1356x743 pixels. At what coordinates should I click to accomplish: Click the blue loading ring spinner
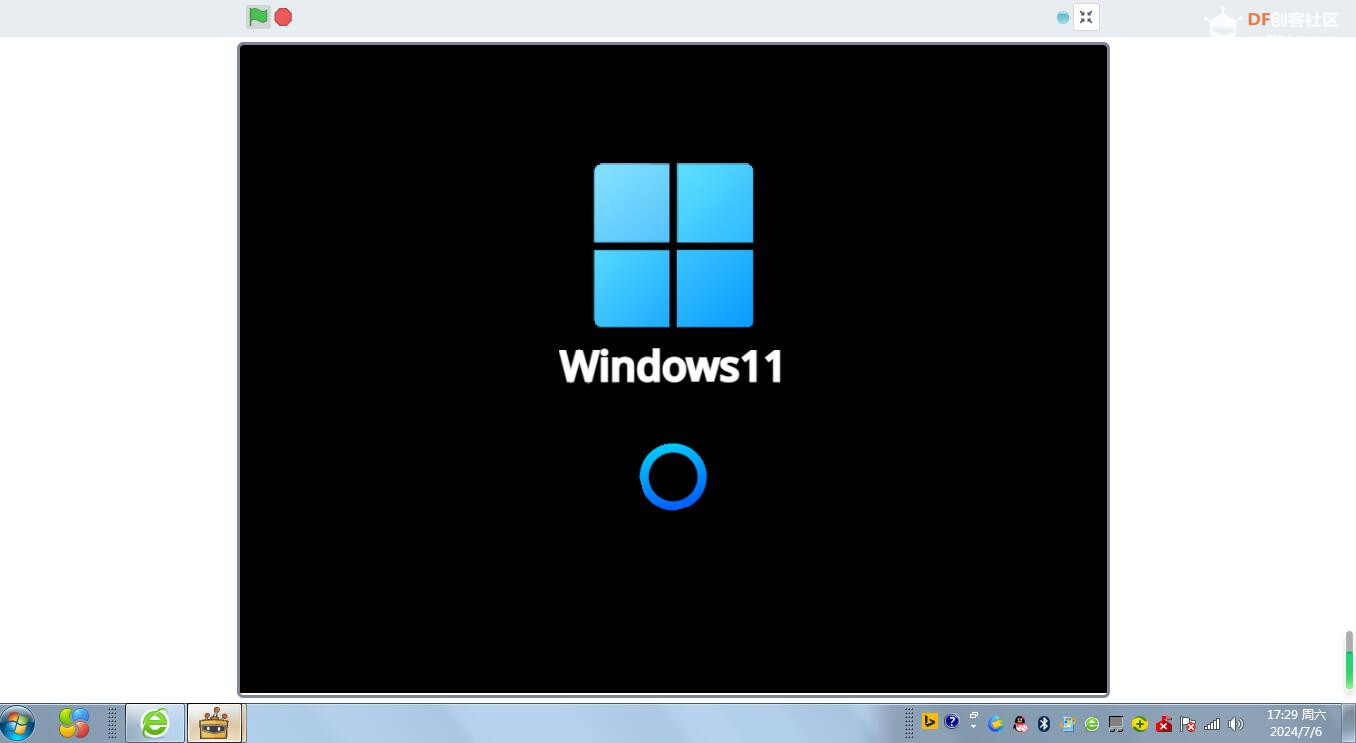click(673, 477)
